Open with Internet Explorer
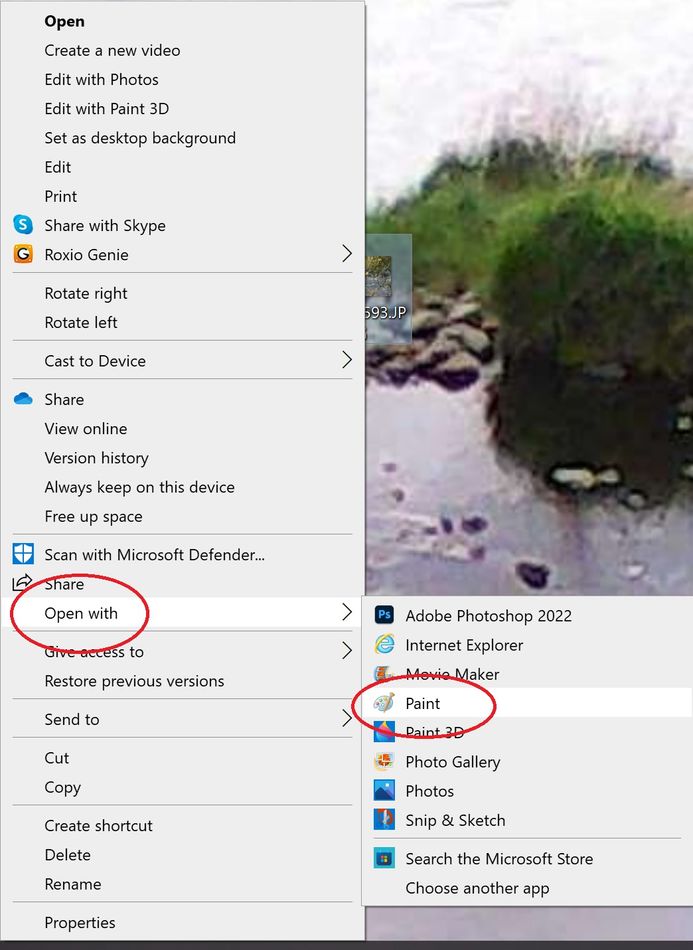Screen dimensions: 693x950 (x=464, y=645)
